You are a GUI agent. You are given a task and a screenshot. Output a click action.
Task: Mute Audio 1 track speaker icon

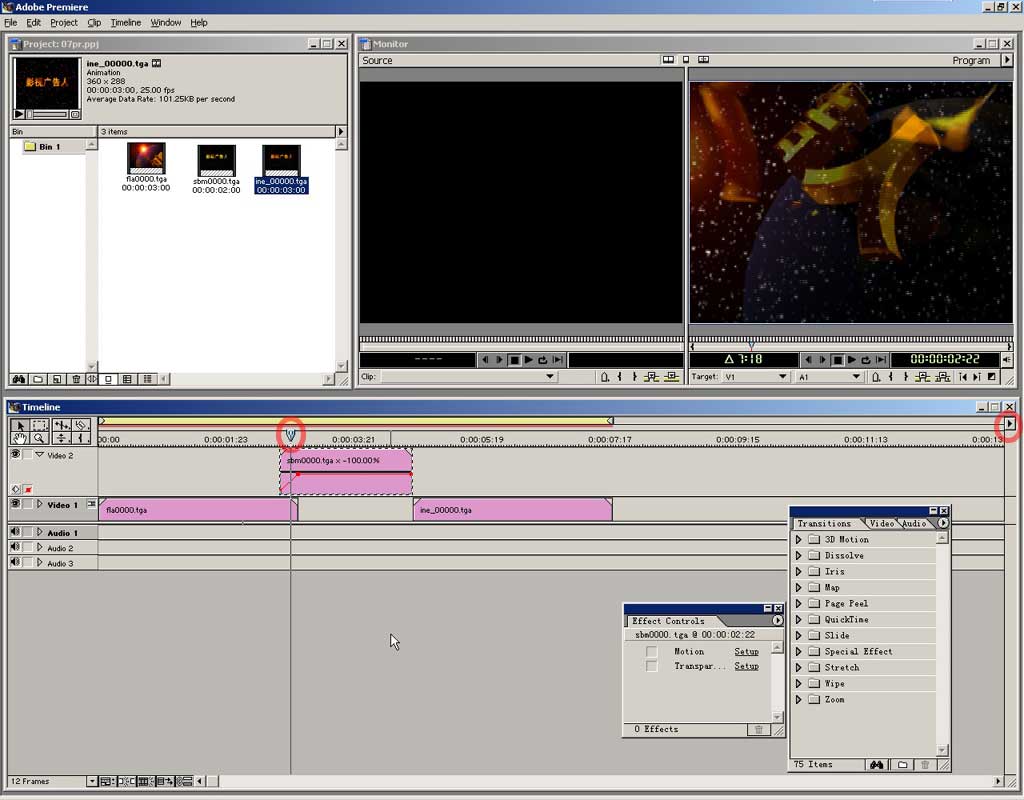click(x=15, y=533)
